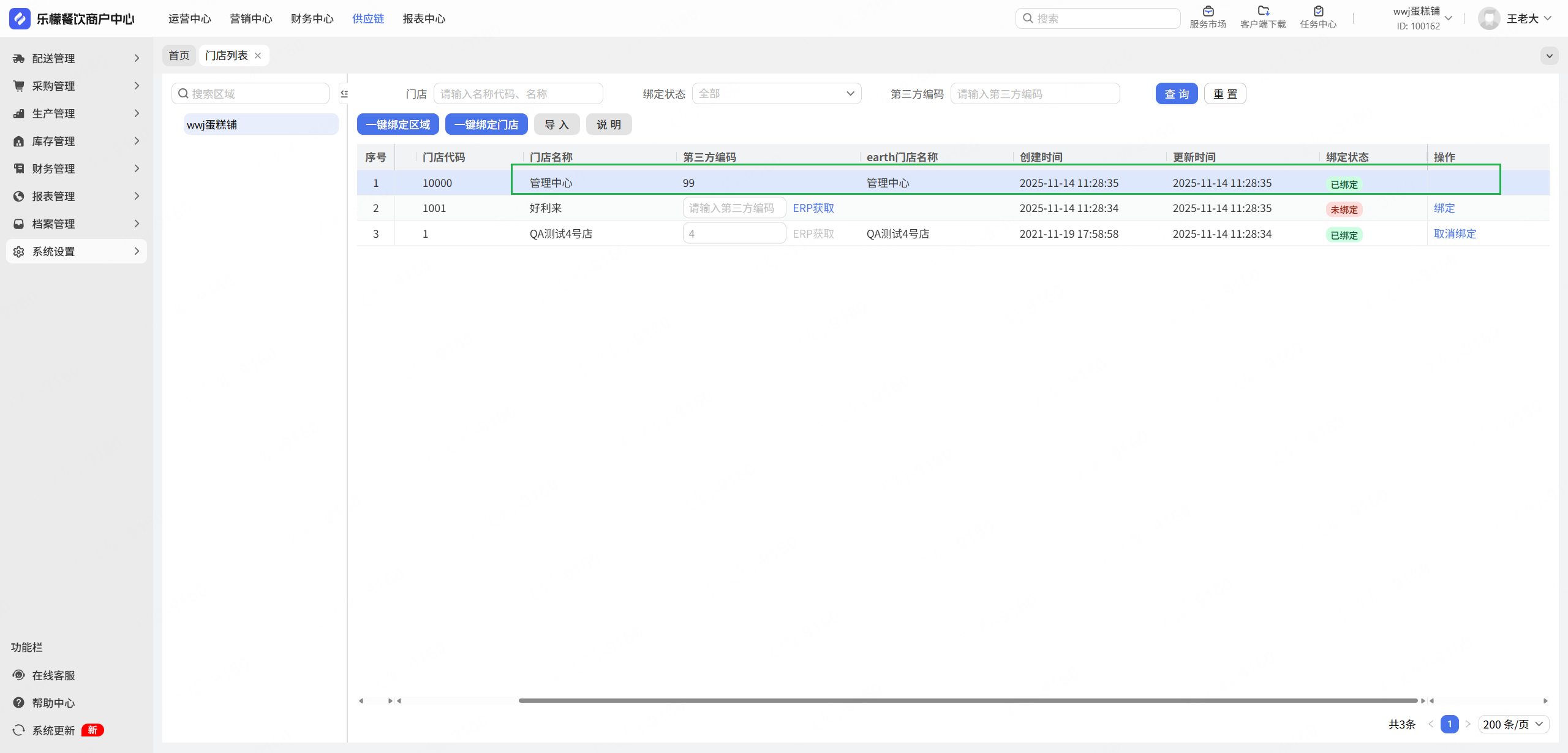Switch to 报表中心 top menu
This screenshot has height=753, width=1568.
point(423,19)
